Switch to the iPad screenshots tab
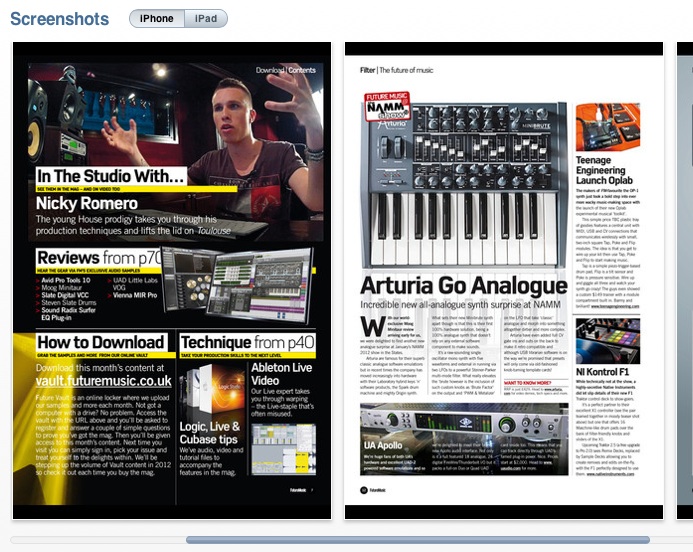Image resolution: width=693 pixels, height=552 pixels. coord(206,19)
